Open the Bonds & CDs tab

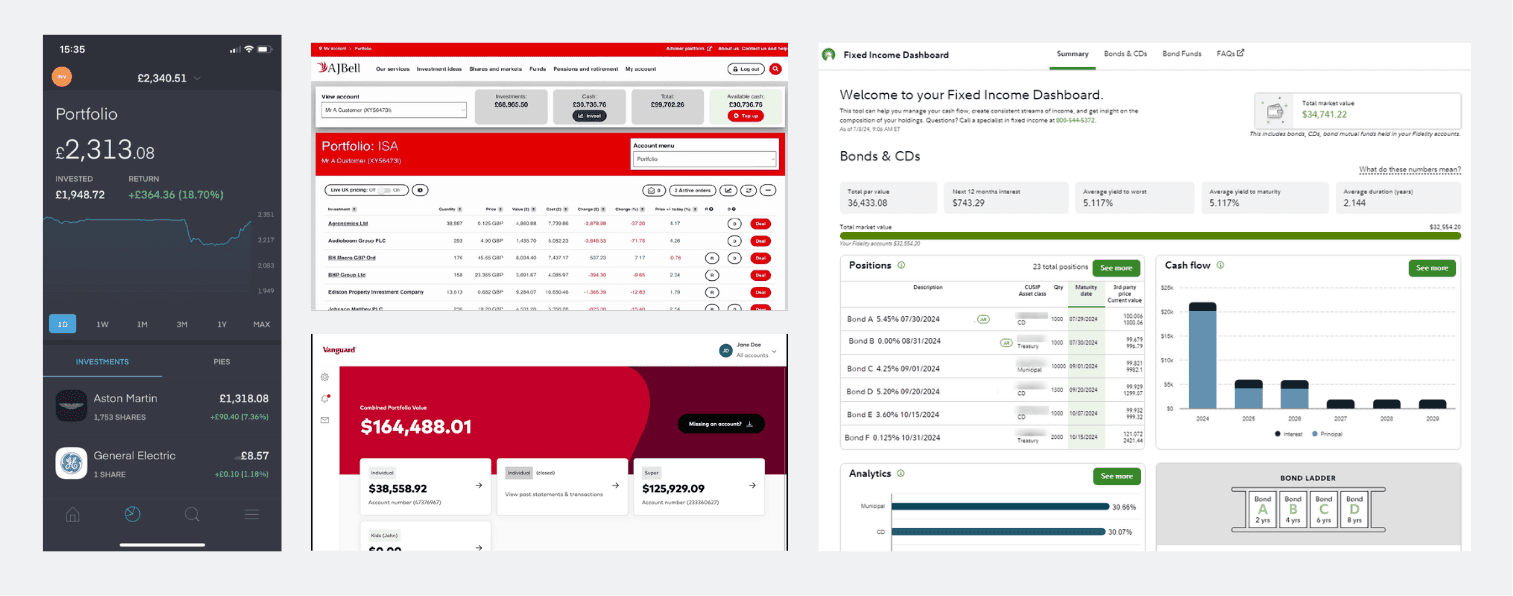click(1125, 54)
